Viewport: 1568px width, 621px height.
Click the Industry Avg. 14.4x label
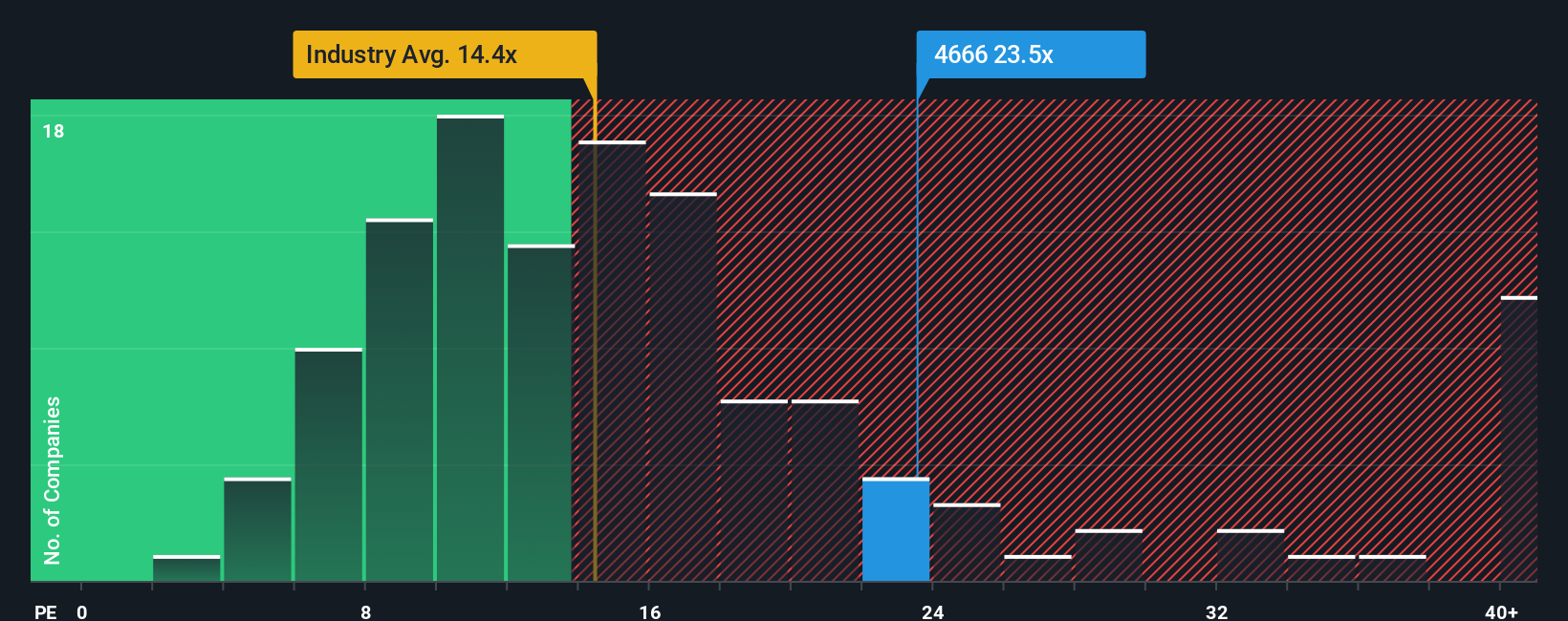[x=445, y=54]
